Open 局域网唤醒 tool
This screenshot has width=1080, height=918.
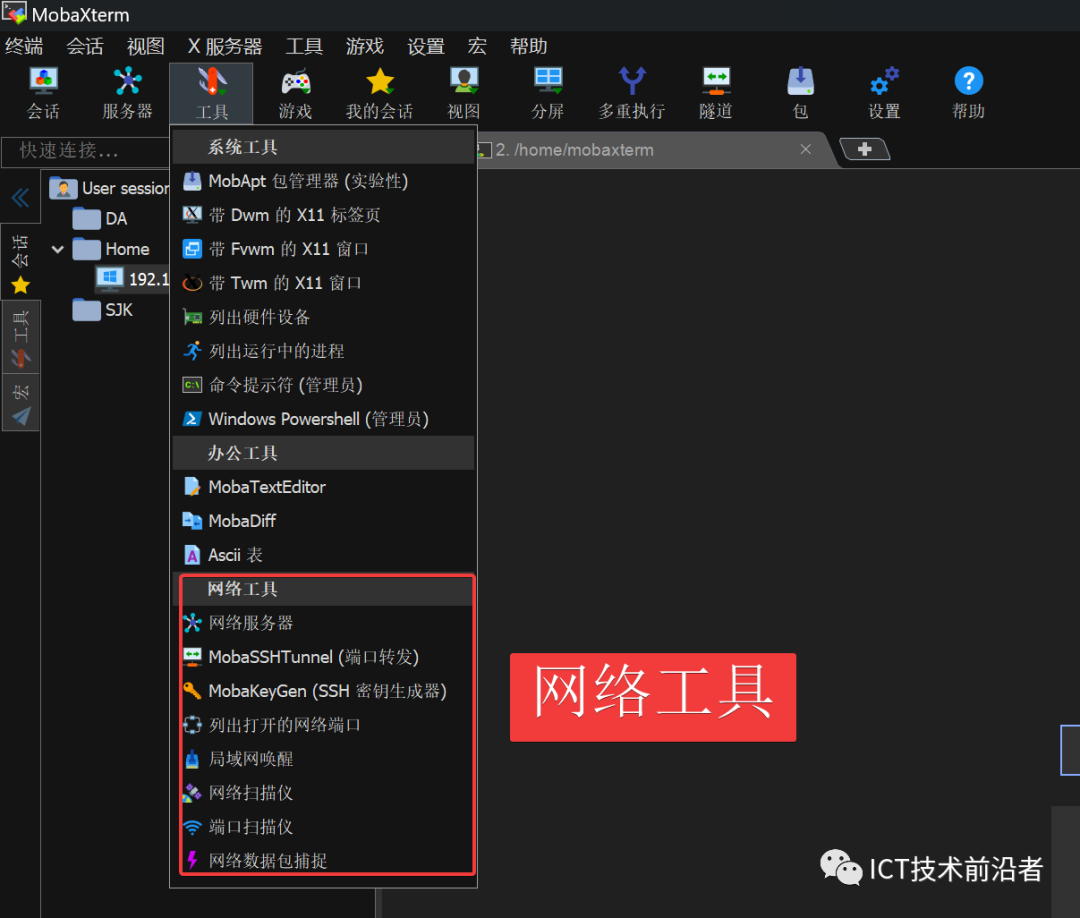pos(323,759)
